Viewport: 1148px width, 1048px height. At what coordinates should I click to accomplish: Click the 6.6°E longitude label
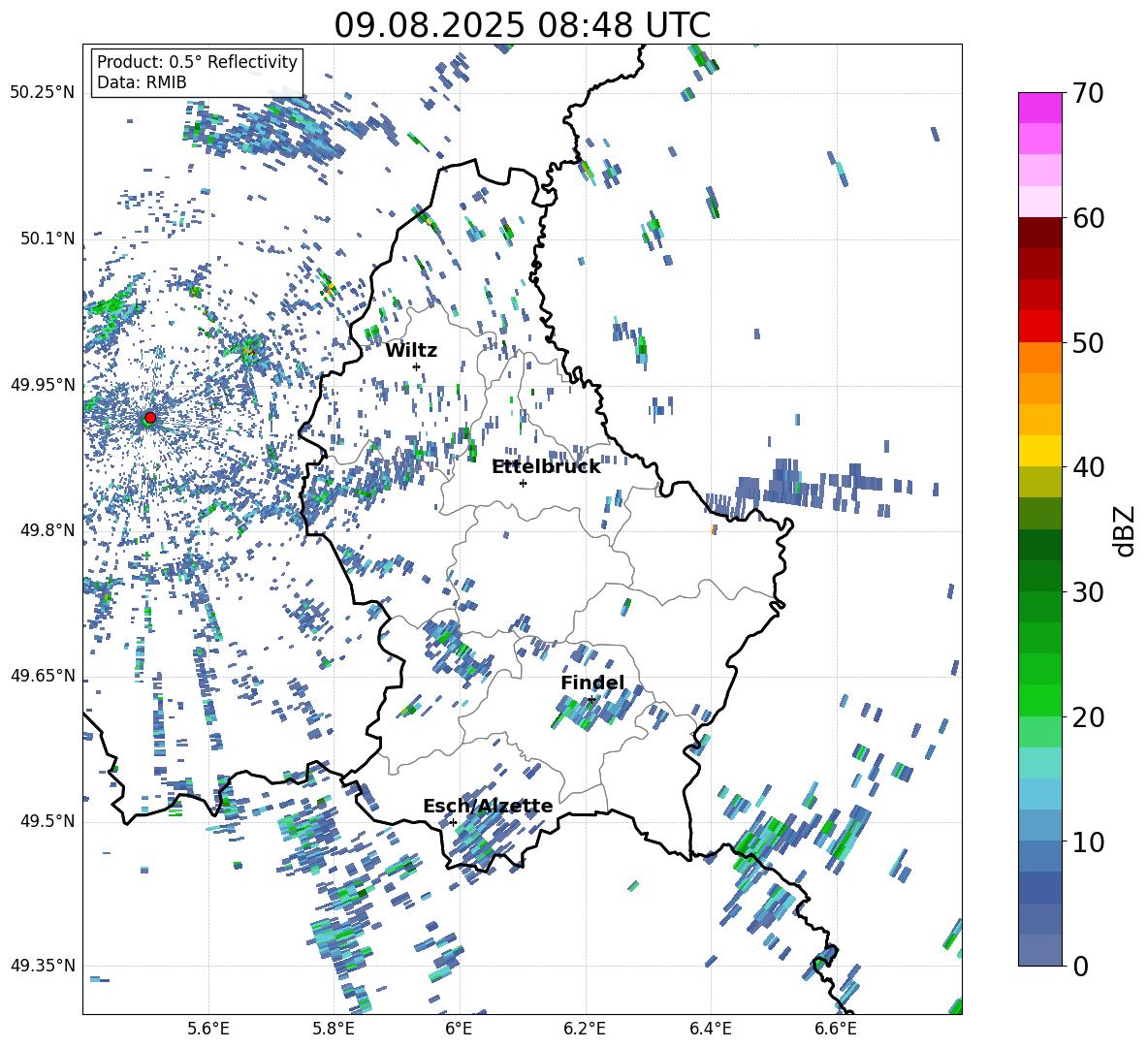pos(836,1029)
